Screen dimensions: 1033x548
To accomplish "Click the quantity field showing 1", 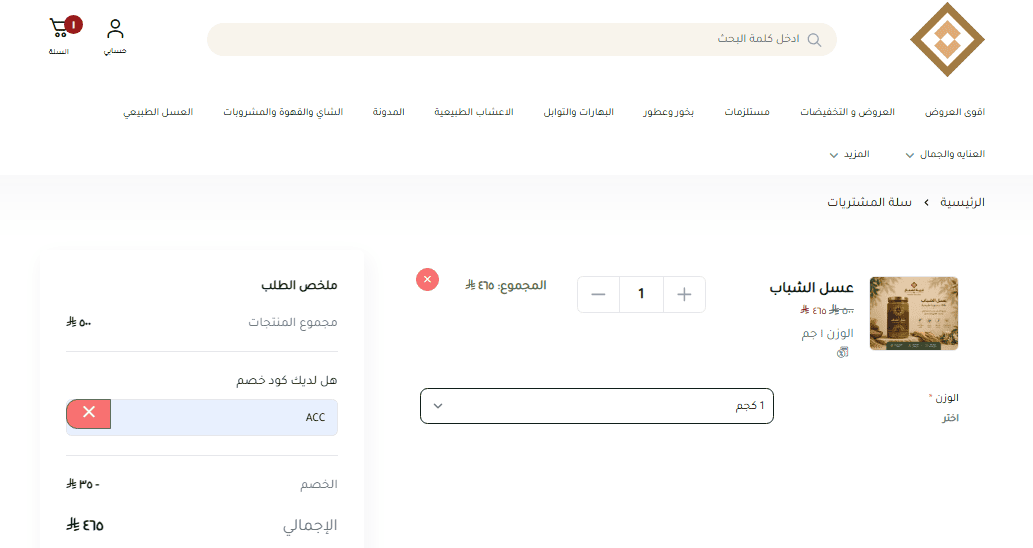I will coord(641,294).
